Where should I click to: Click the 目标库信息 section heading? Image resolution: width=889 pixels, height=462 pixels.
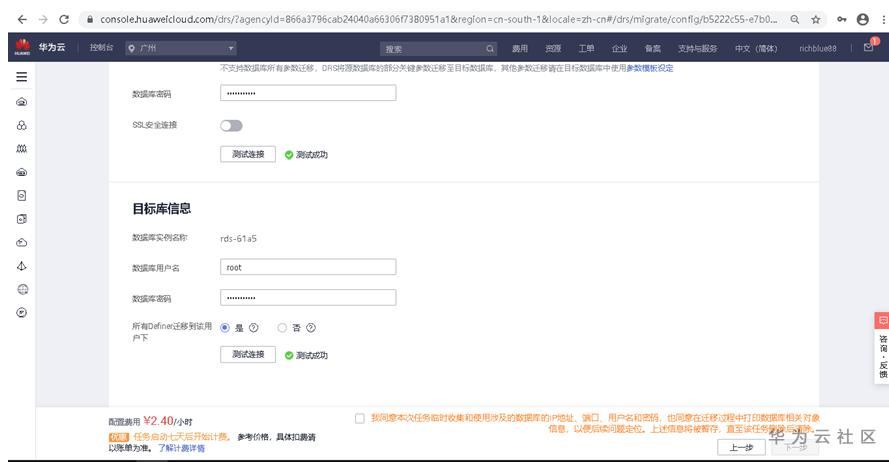162,209
